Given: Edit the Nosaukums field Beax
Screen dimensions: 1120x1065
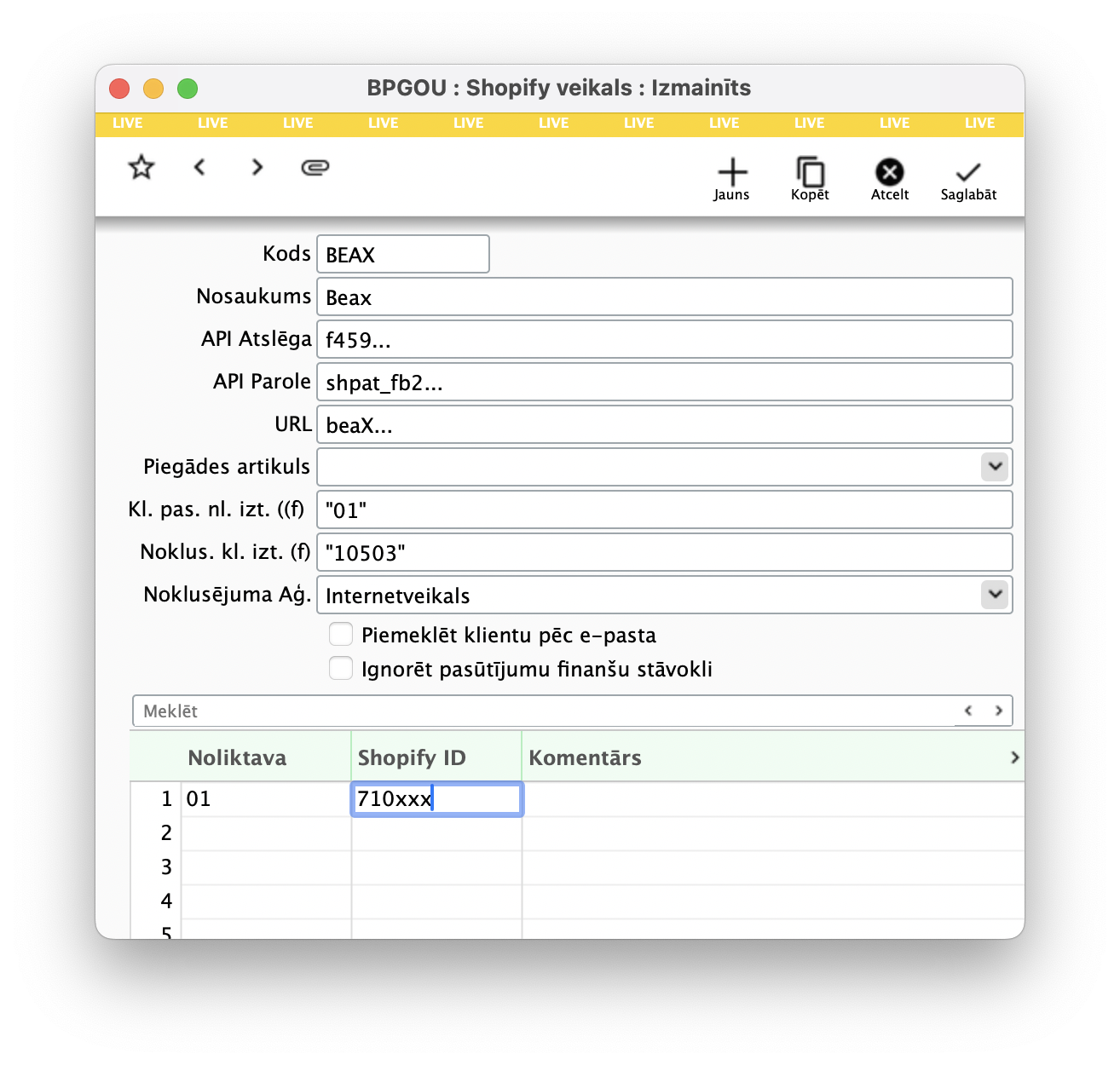Looking at the screenshot, I should pyautogui.click(x=665, y=296).
